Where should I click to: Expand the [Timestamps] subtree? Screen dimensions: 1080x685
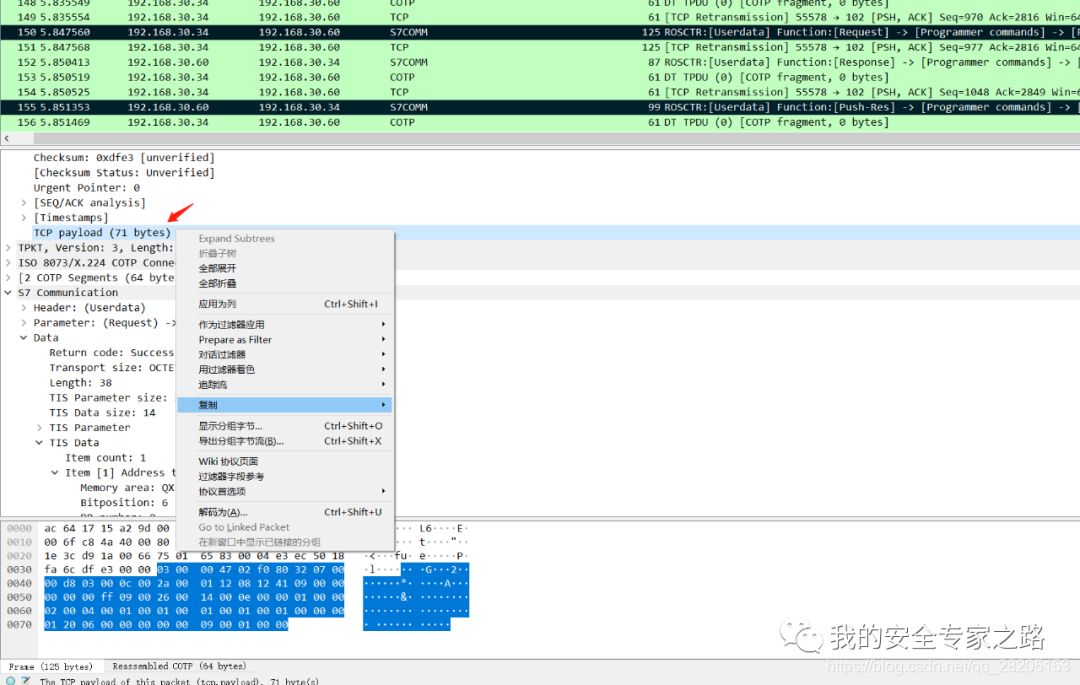tap(24, 218)
